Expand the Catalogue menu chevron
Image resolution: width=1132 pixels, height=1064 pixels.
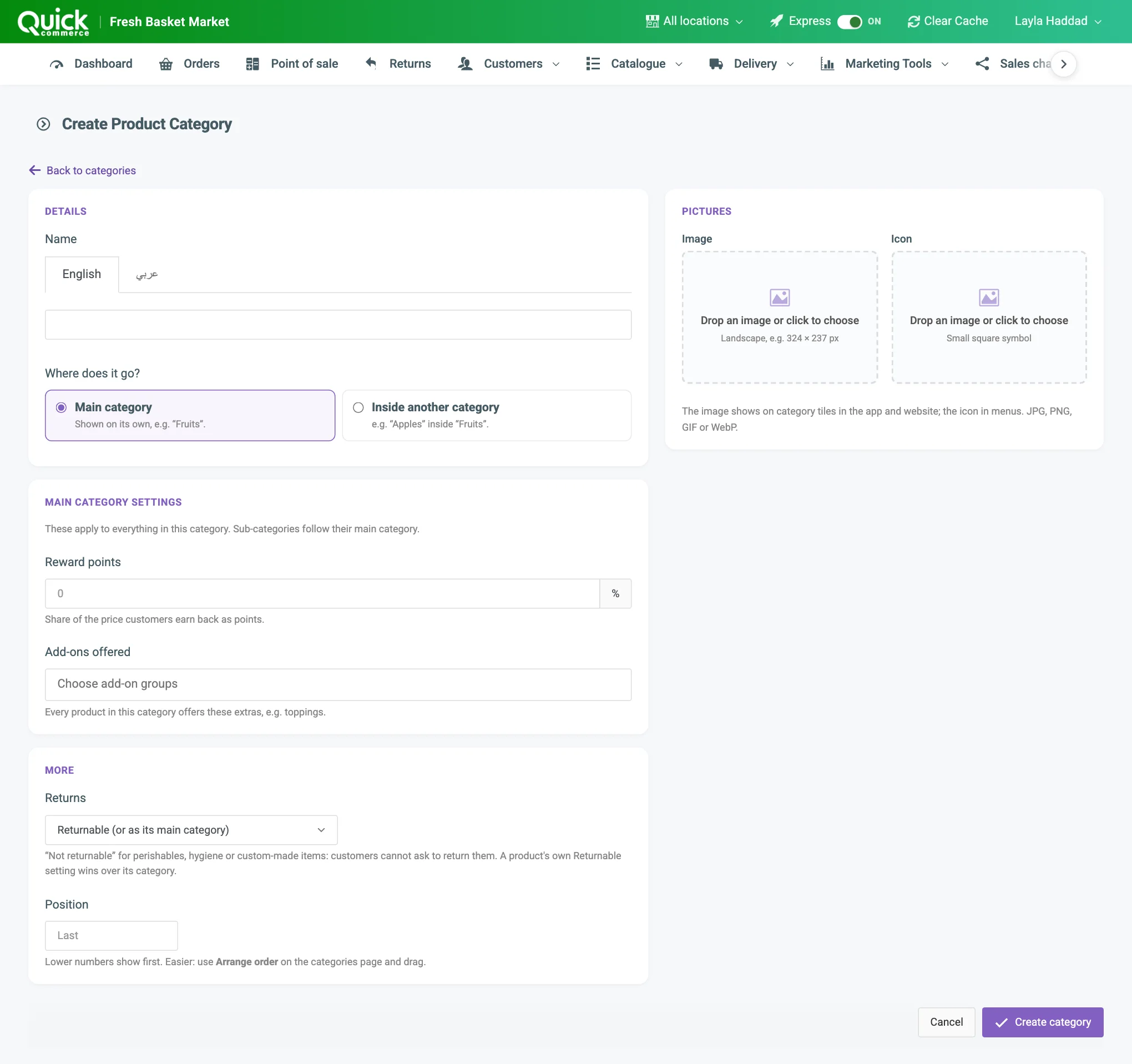pyautogui.click(x=679, y=64)
